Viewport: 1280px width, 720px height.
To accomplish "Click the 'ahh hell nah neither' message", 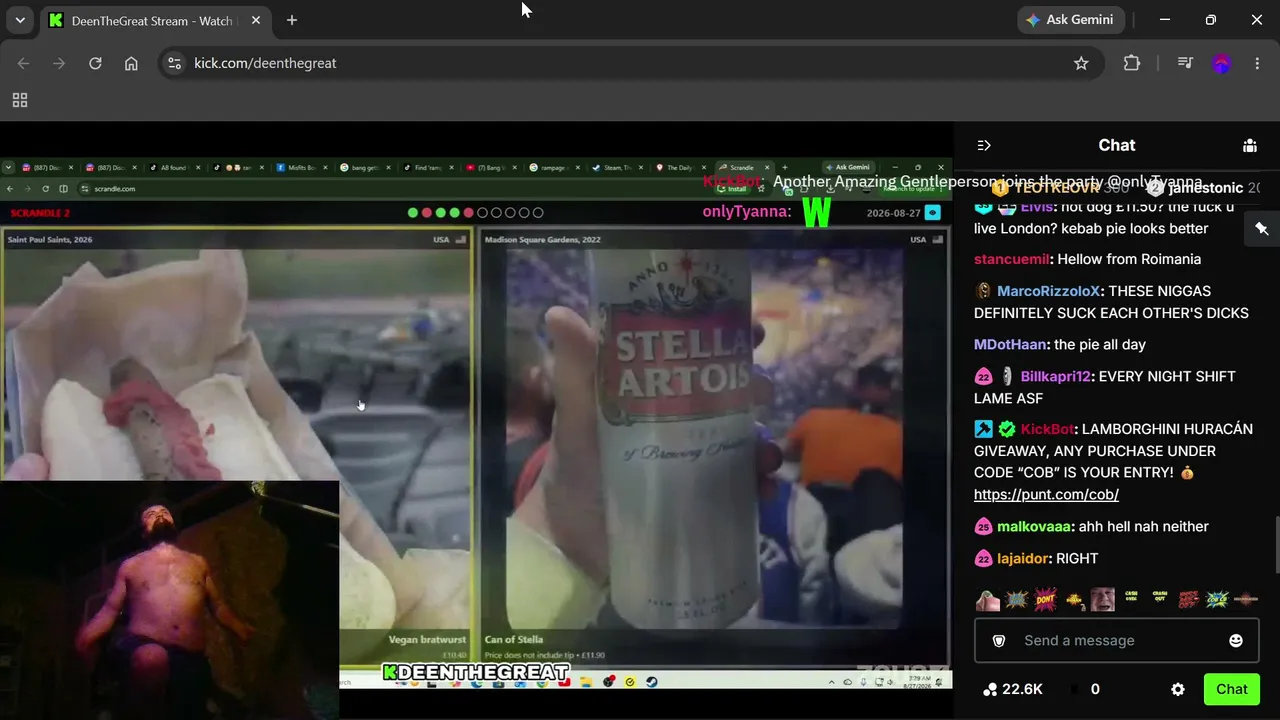I will click(x=1144, y=527).
